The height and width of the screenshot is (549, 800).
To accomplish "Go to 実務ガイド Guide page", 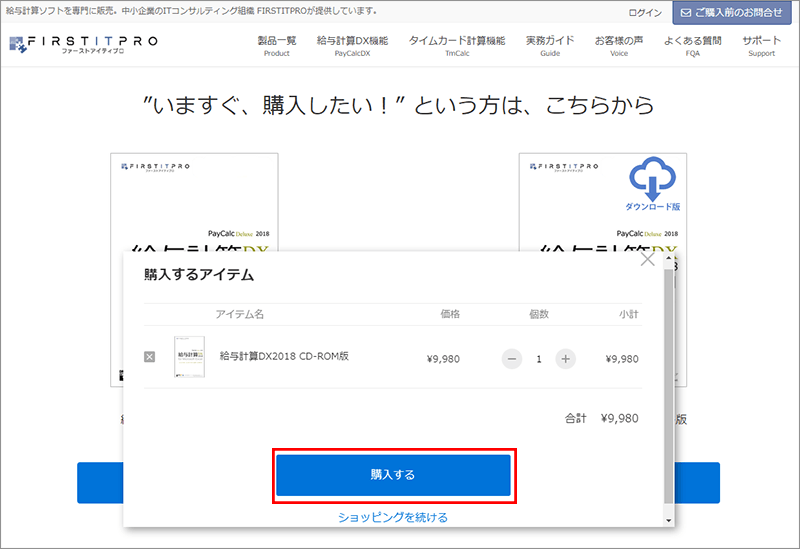I will point(550,45).
